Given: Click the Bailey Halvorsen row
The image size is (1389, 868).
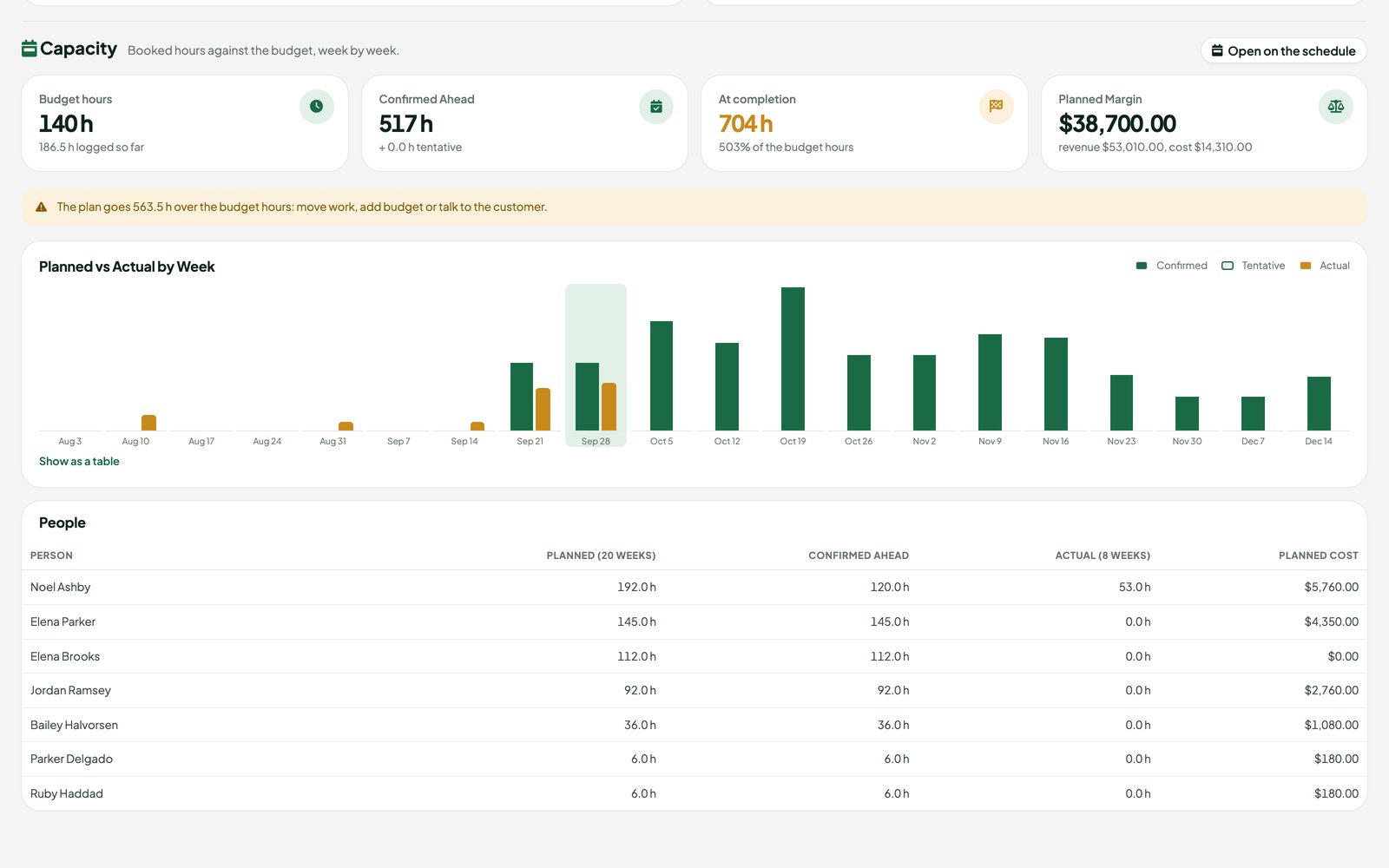Looking at the screenshot, I should tap(694, 725).
